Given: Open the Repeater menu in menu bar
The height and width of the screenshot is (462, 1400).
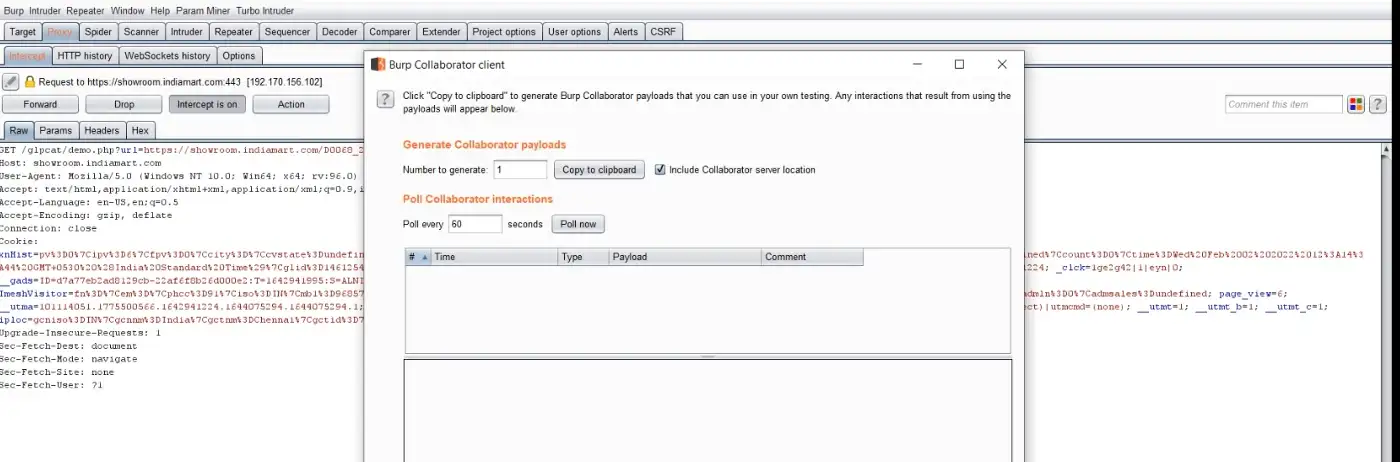Looking at the screenshot, I should point(86,10).
